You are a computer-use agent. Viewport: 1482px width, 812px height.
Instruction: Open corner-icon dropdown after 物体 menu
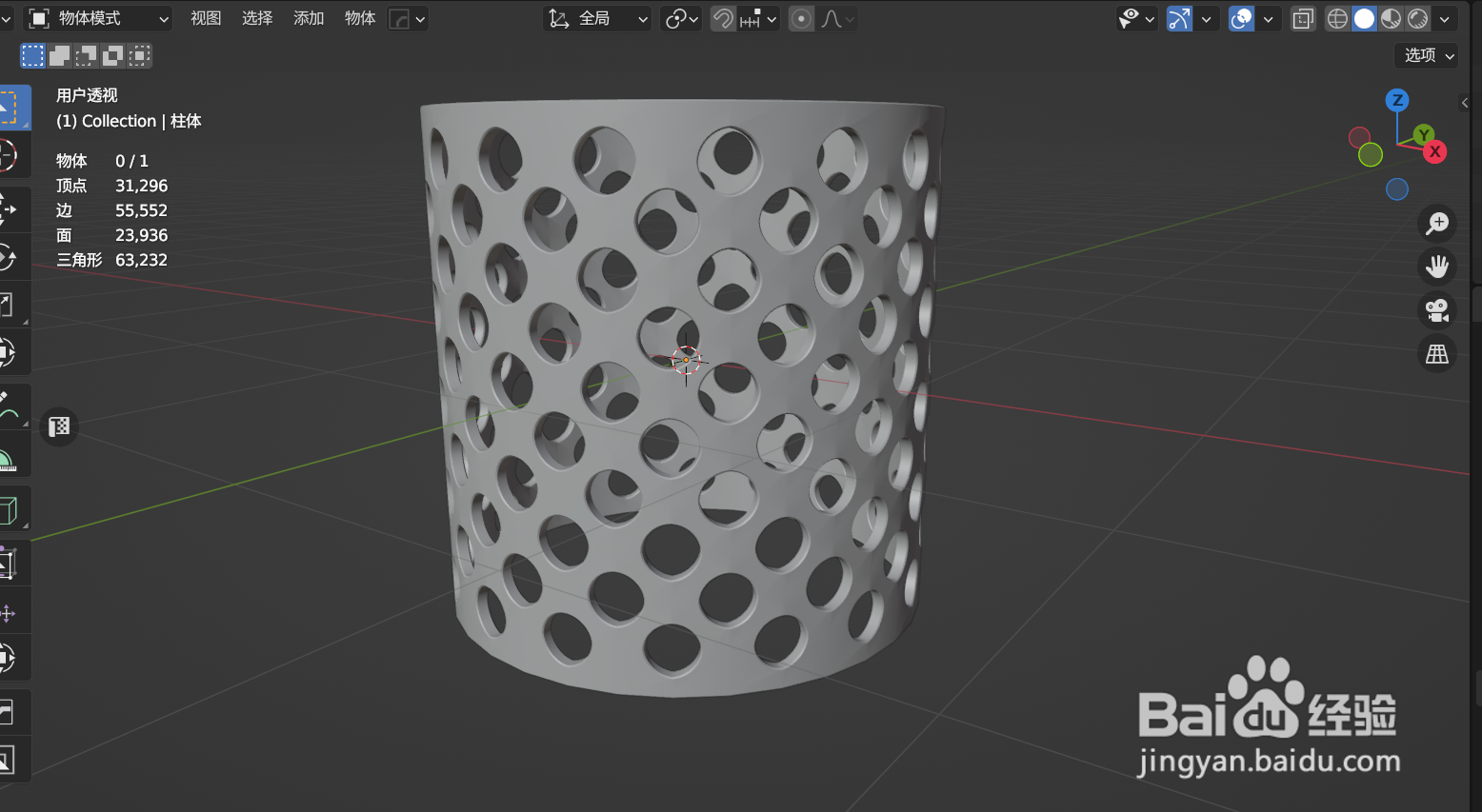(x=408, y=19)
